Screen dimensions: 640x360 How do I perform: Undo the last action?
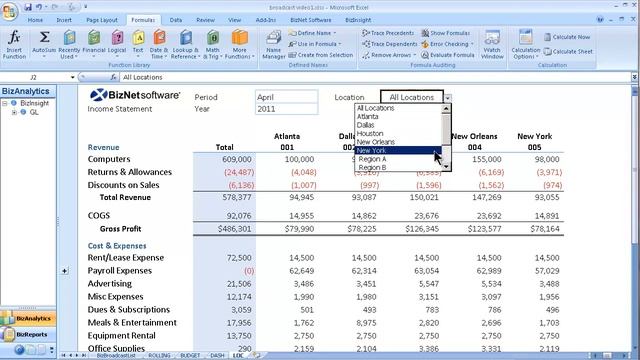(x=39, y=7)
